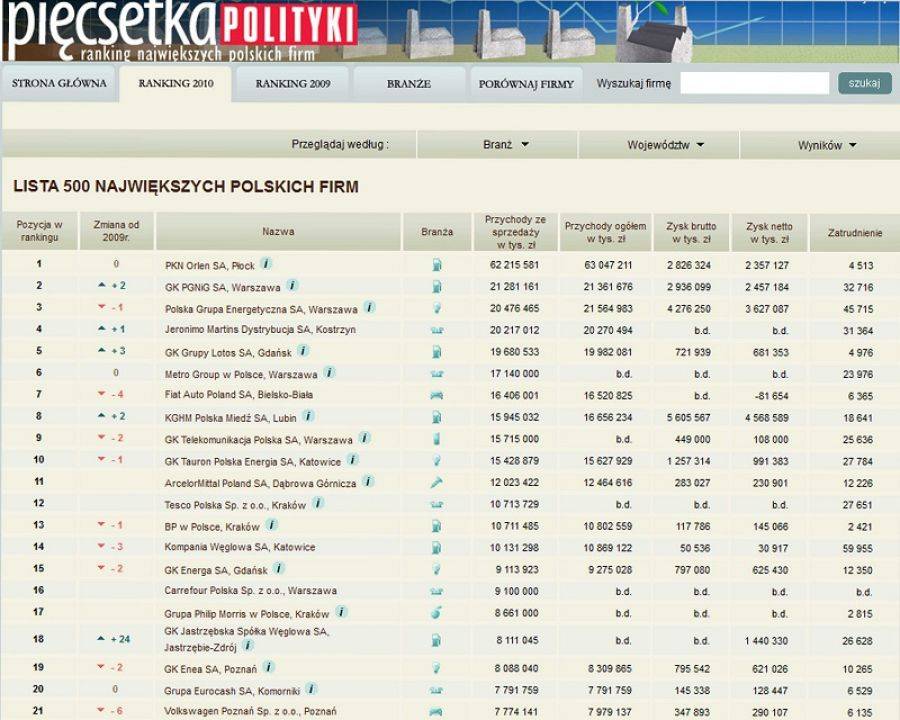Click sales value 62 215 581
The width and height of the screenshot is (900, 720).
pos(515,265)
